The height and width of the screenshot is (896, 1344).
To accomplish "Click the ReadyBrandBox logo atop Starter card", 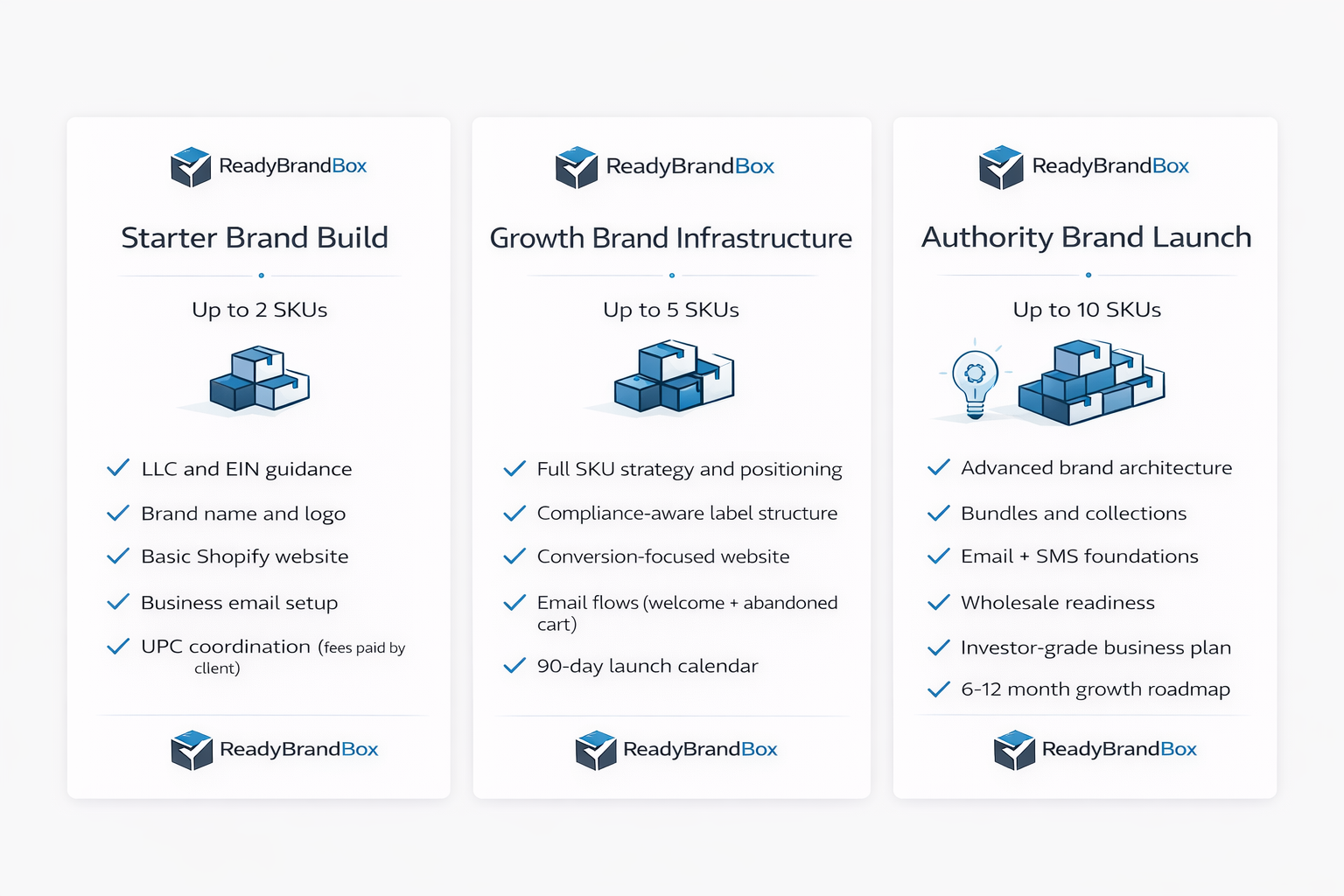I will (269, 166).
